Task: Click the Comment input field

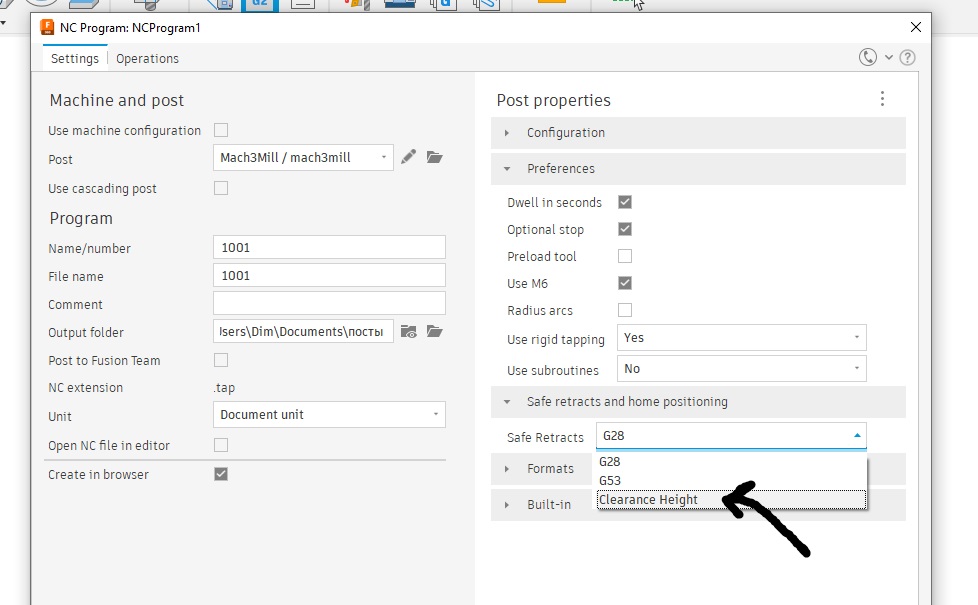Action: [329, 303]
